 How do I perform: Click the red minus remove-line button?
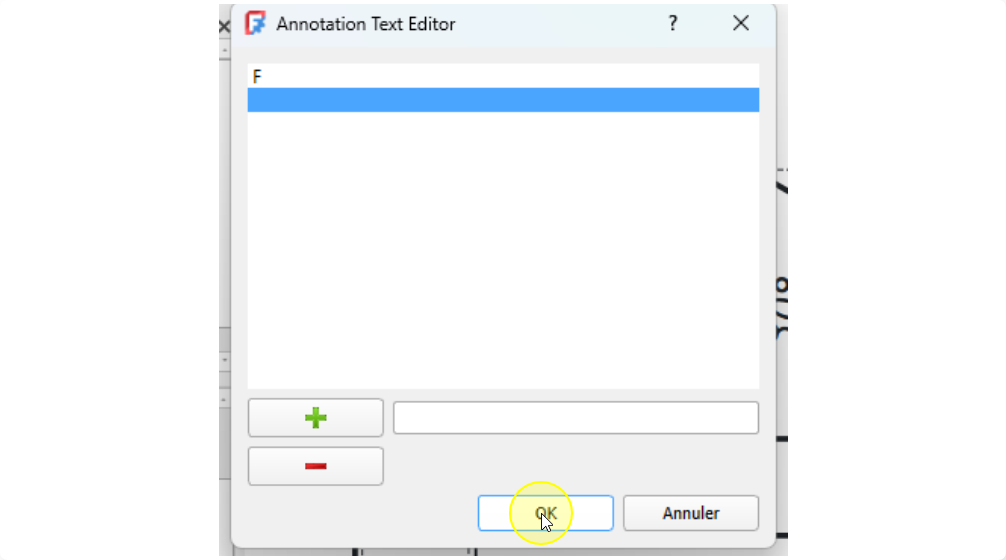tap(316, 466)
